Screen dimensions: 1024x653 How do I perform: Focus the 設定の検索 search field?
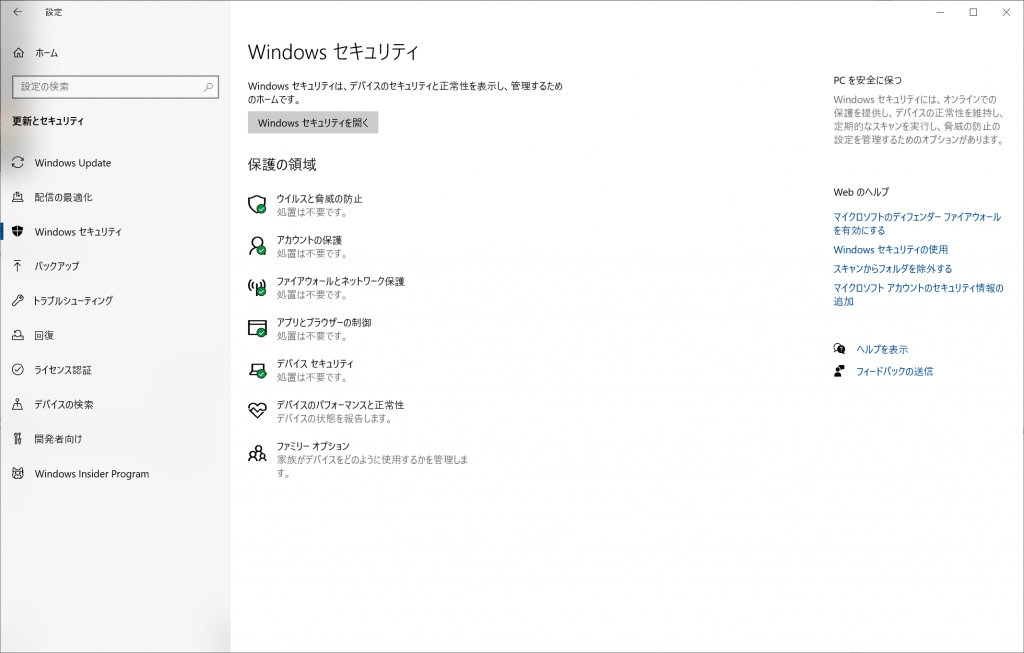116,87
